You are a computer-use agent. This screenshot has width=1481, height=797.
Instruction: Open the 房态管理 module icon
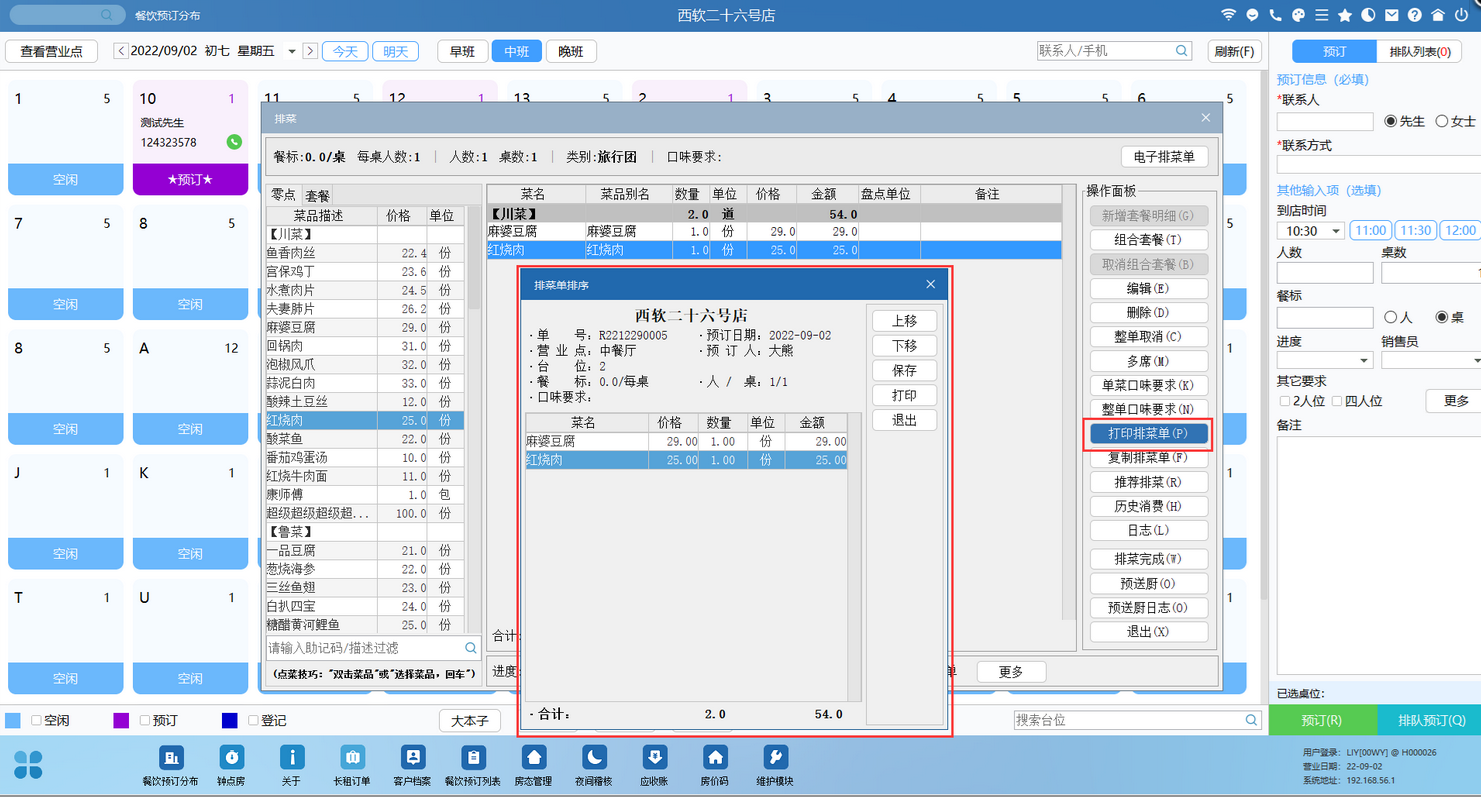pyautogui.click(x=534, y=757)
